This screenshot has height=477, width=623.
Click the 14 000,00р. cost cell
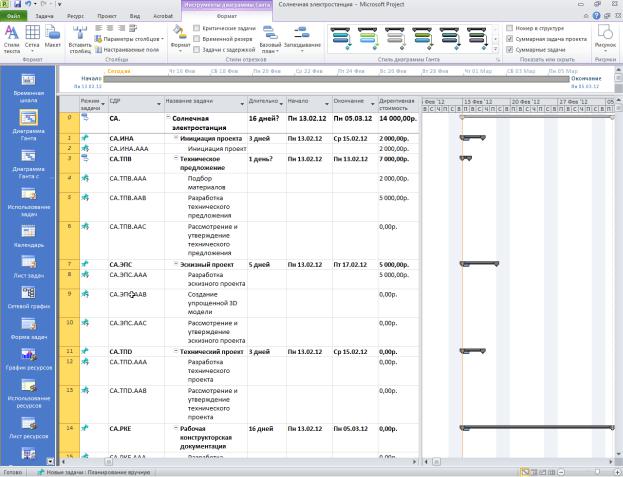click(399, 123)
